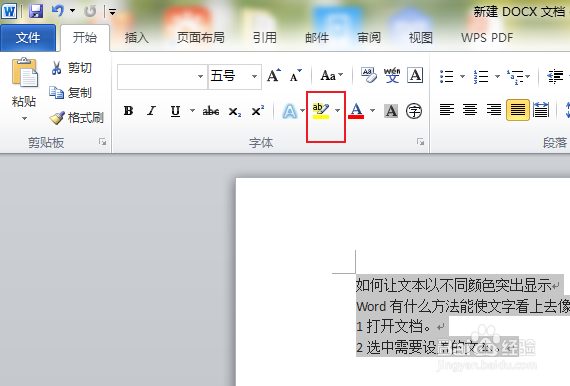This screenshot has width=570, height=386.
Task: Expand the 粘贴 paste options arrow
Action: [x=24, y=118]
